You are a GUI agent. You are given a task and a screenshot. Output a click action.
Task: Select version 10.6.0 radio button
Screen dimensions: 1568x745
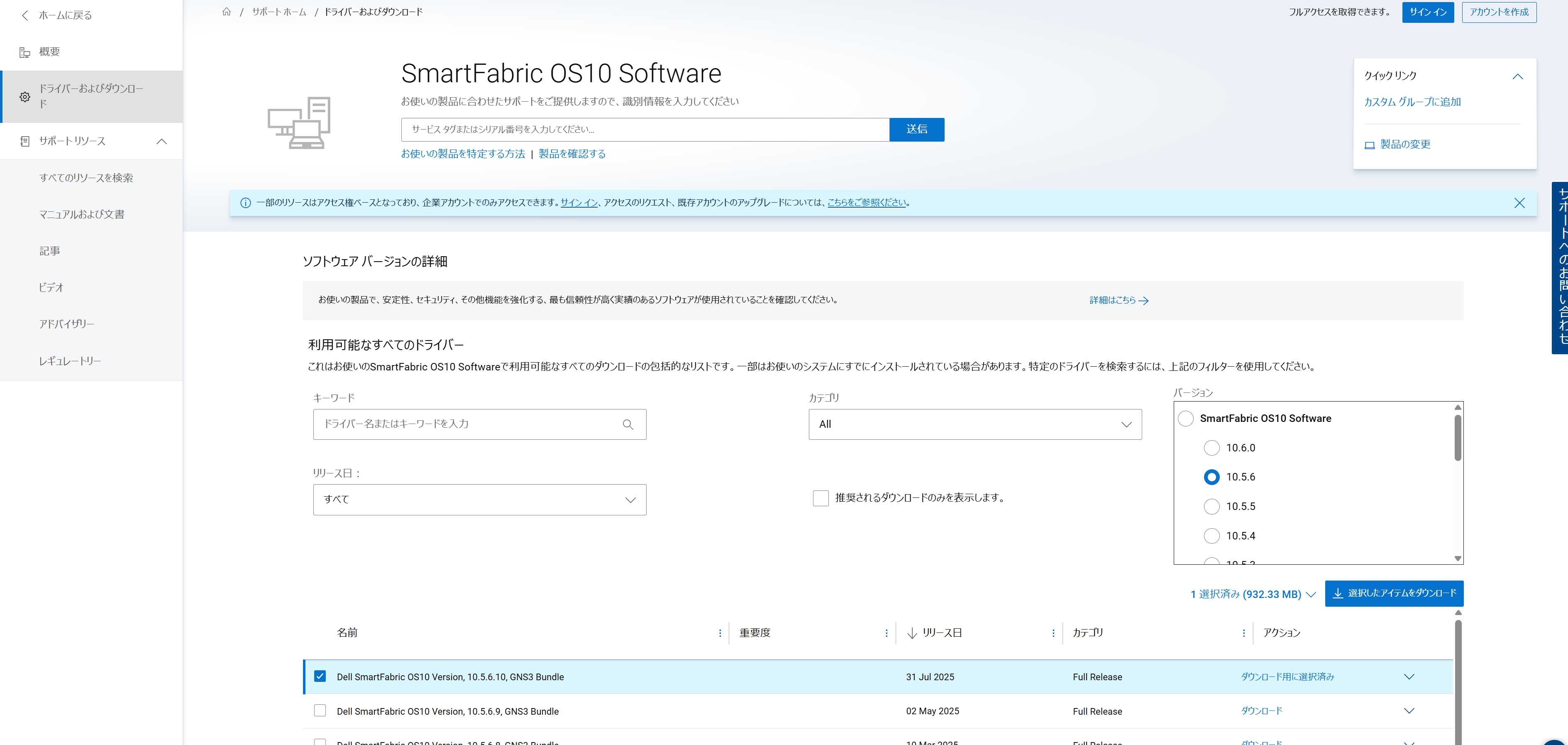coord(1211,448)
